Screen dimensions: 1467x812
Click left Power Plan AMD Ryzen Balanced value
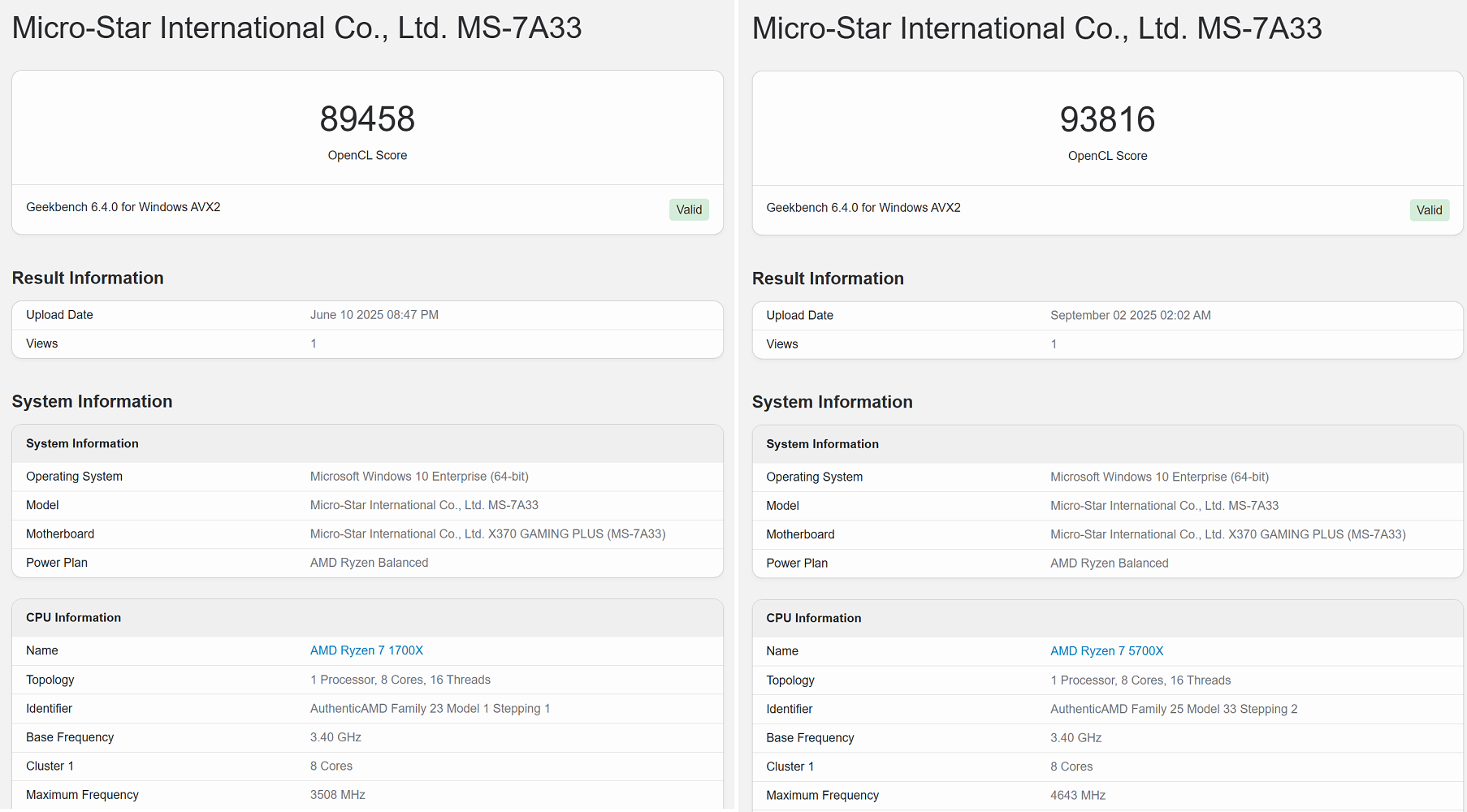(x=369, y=563)
